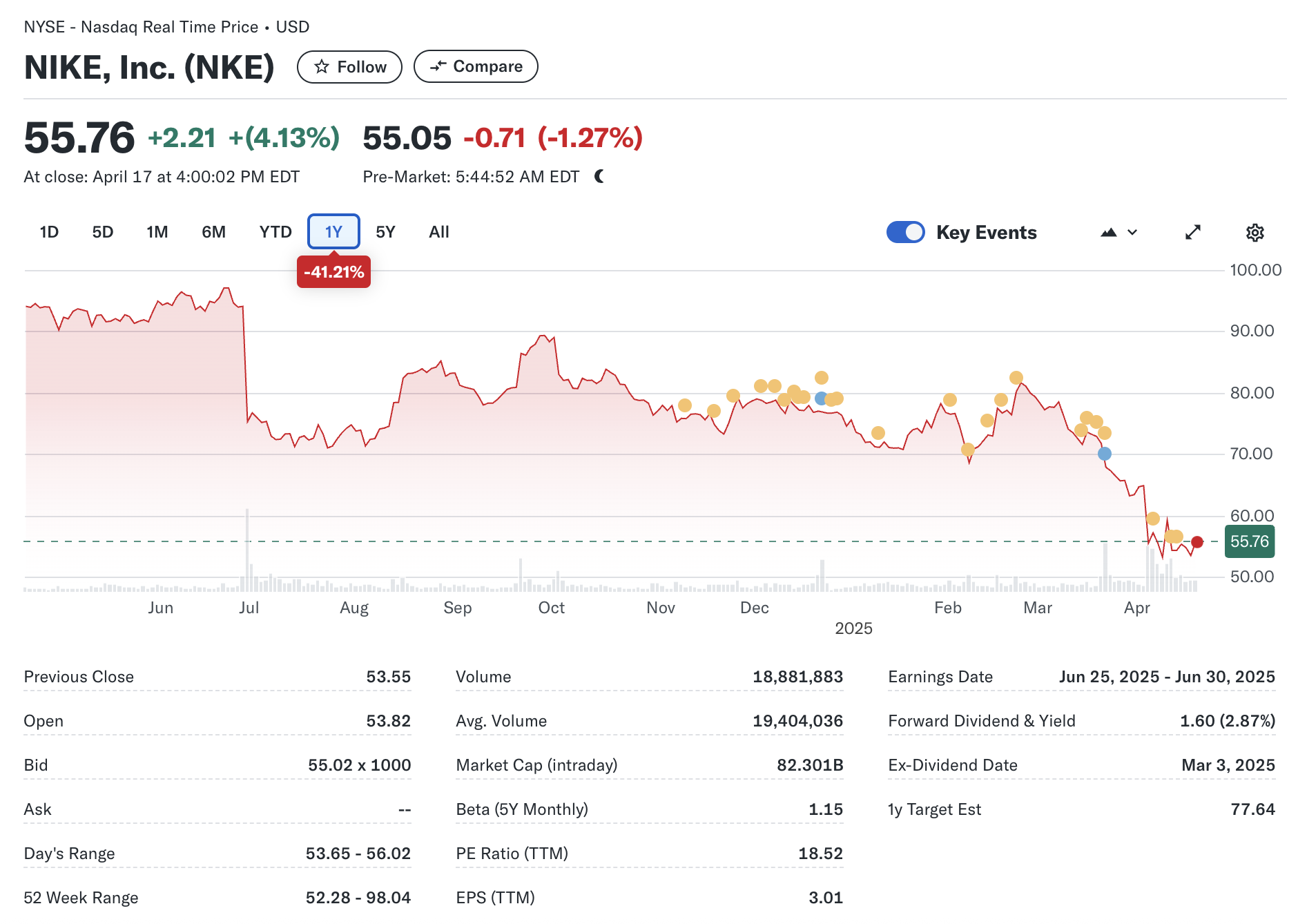Click the 2025 year label under chart
The width and height of the screenshot is (1298, 924).
point(853,628)
